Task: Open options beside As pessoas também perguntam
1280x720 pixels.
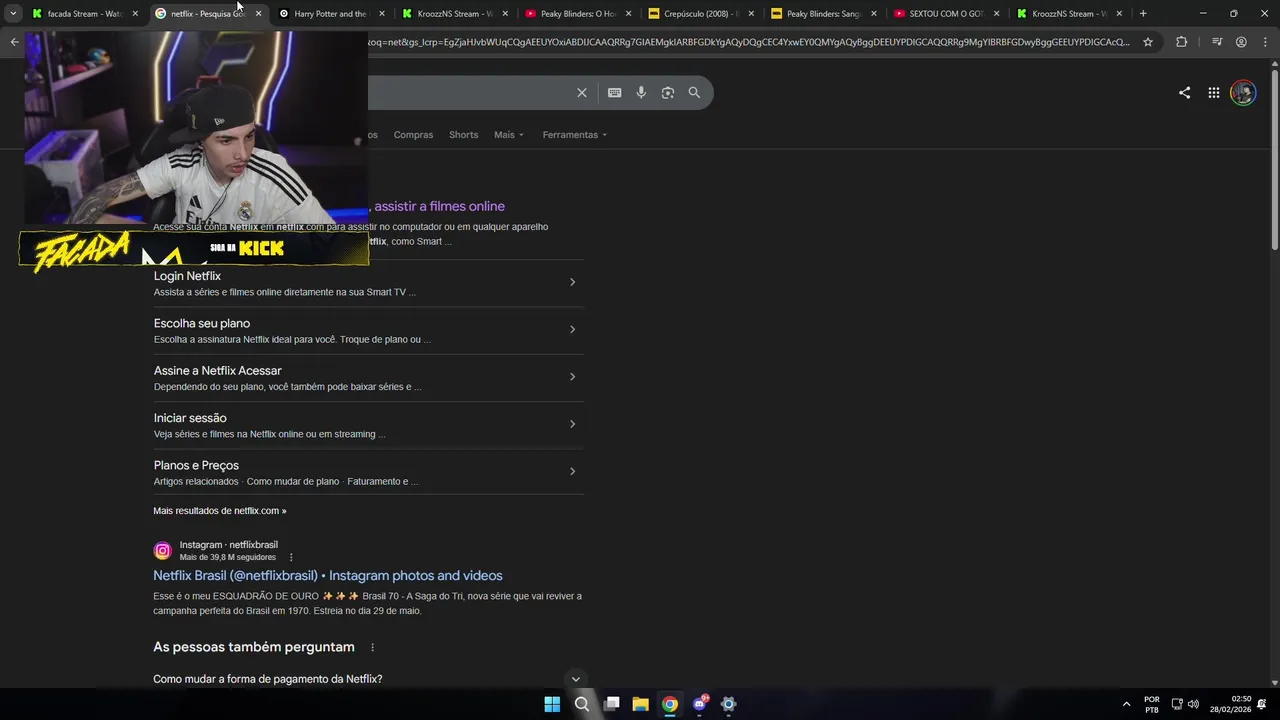Action: click(372, 648)
